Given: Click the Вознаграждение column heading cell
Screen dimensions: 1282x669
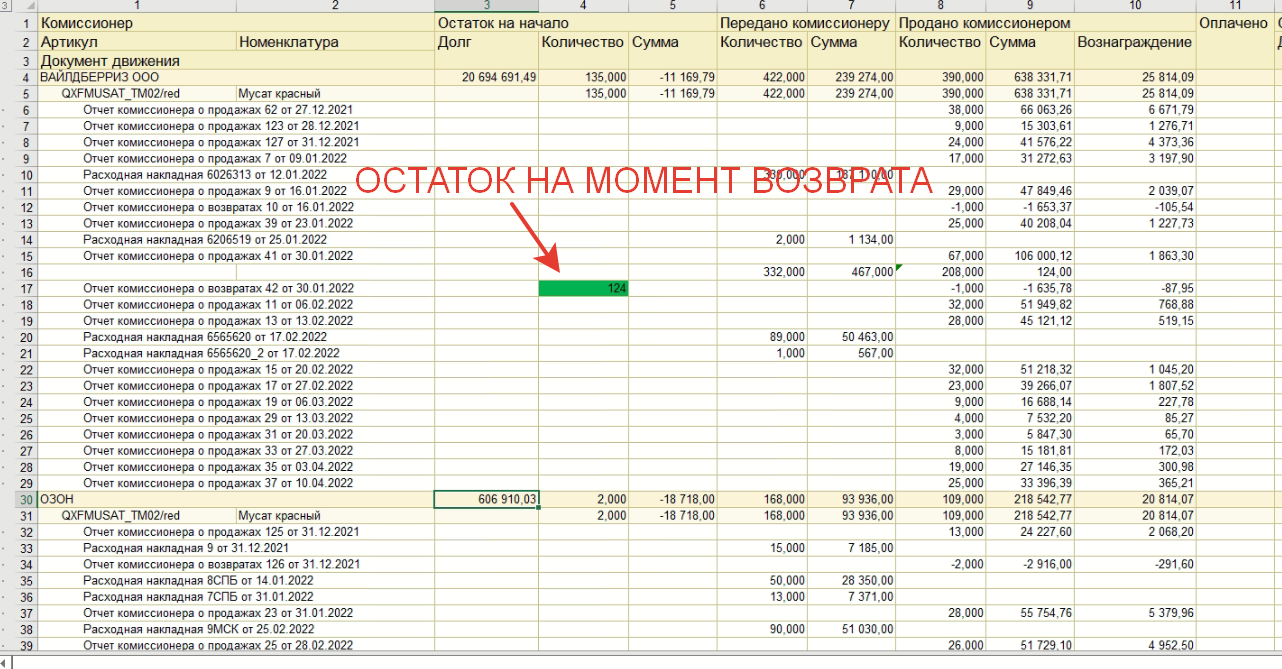Looking at the screenshot, I should (1134, 42).
